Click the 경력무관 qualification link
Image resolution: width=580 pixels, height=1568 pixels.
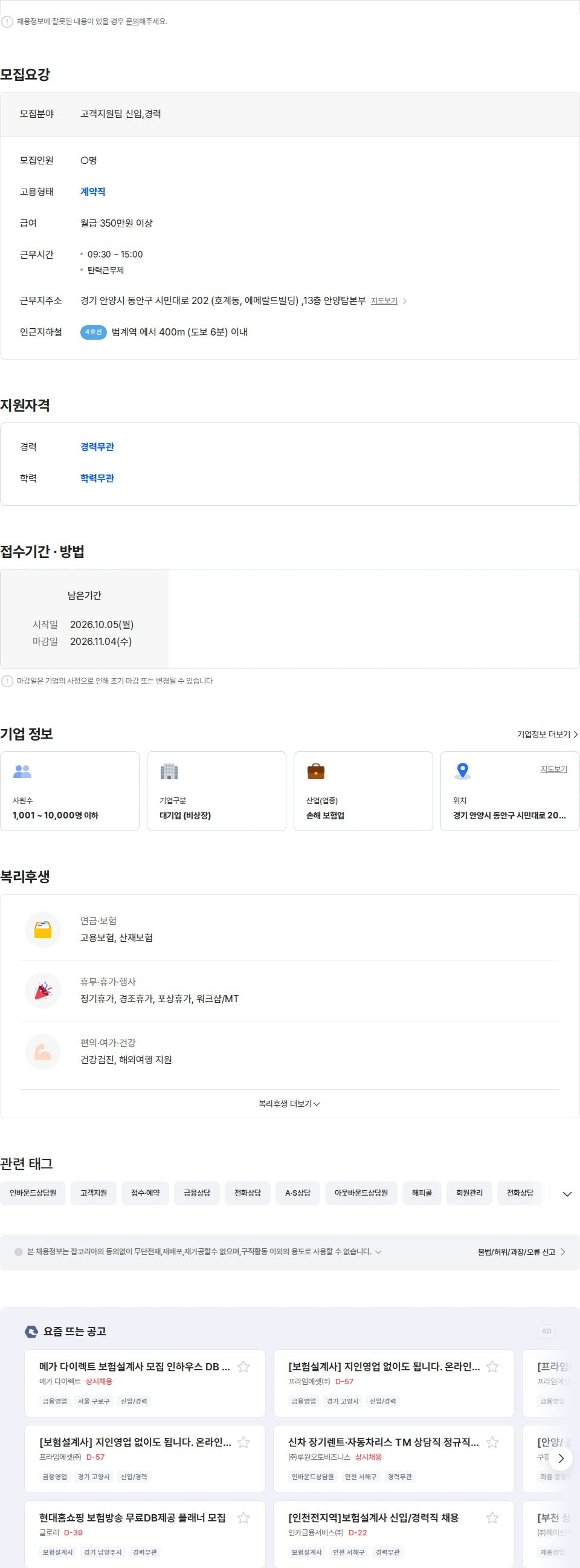tap(97, 447)
